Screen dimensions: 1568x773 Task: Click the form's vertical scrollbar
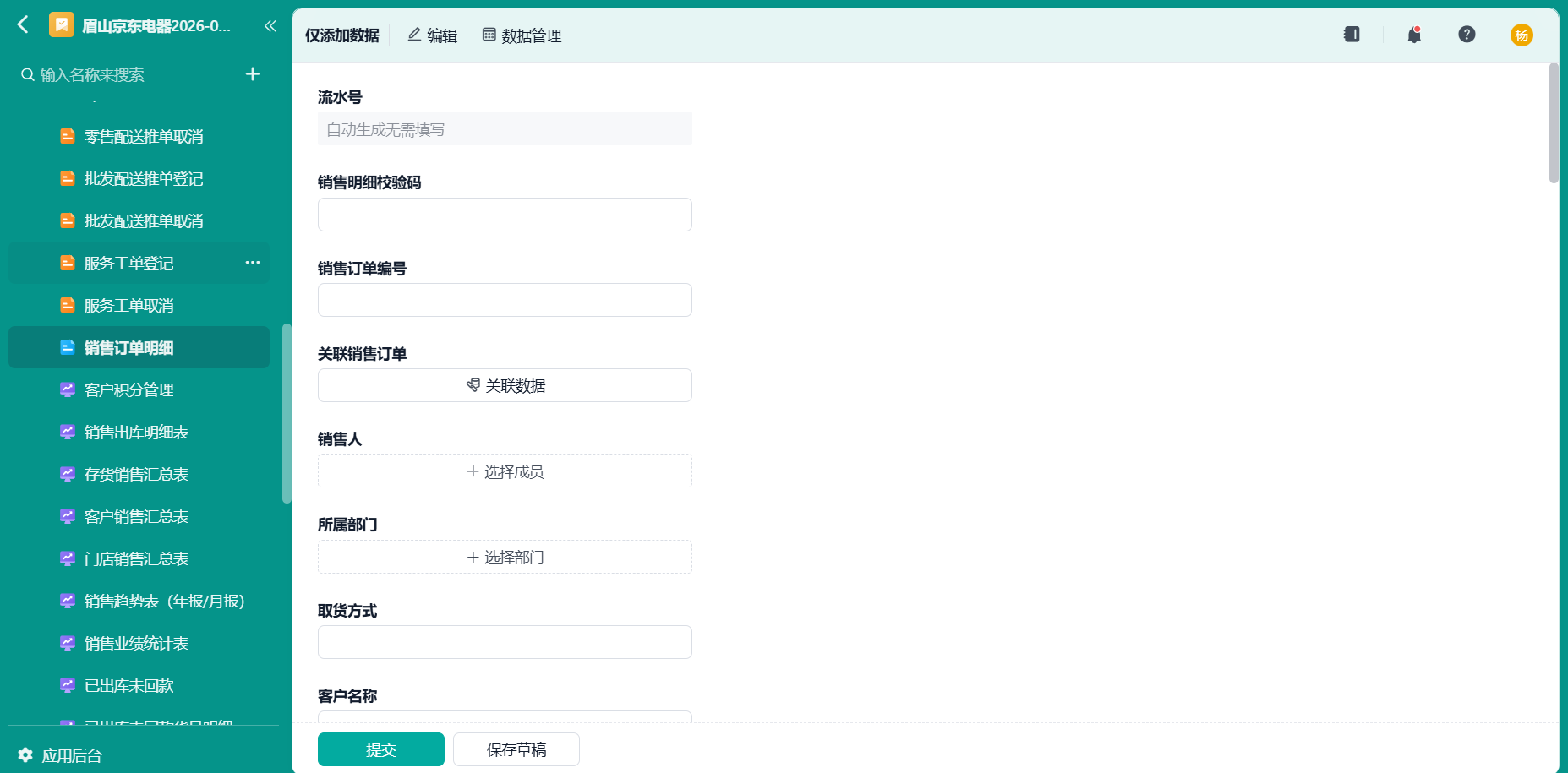coord(1554,122)
